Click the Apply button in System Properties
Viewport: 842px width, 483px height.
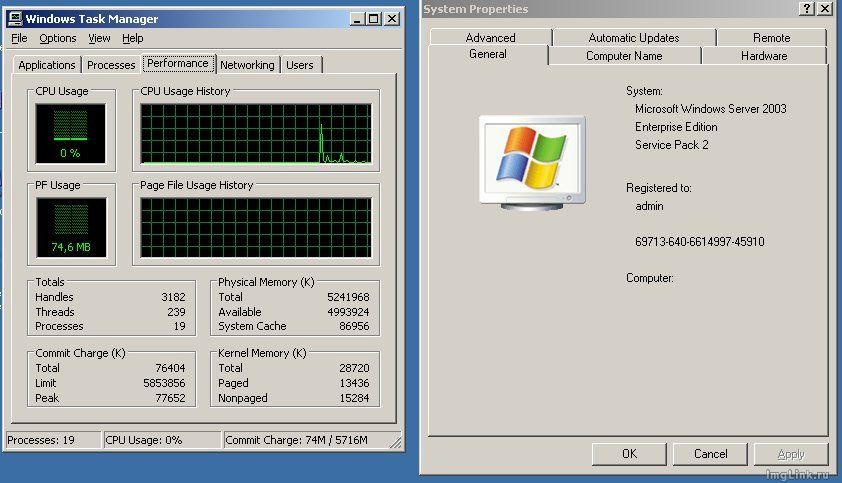coord(791,454)
